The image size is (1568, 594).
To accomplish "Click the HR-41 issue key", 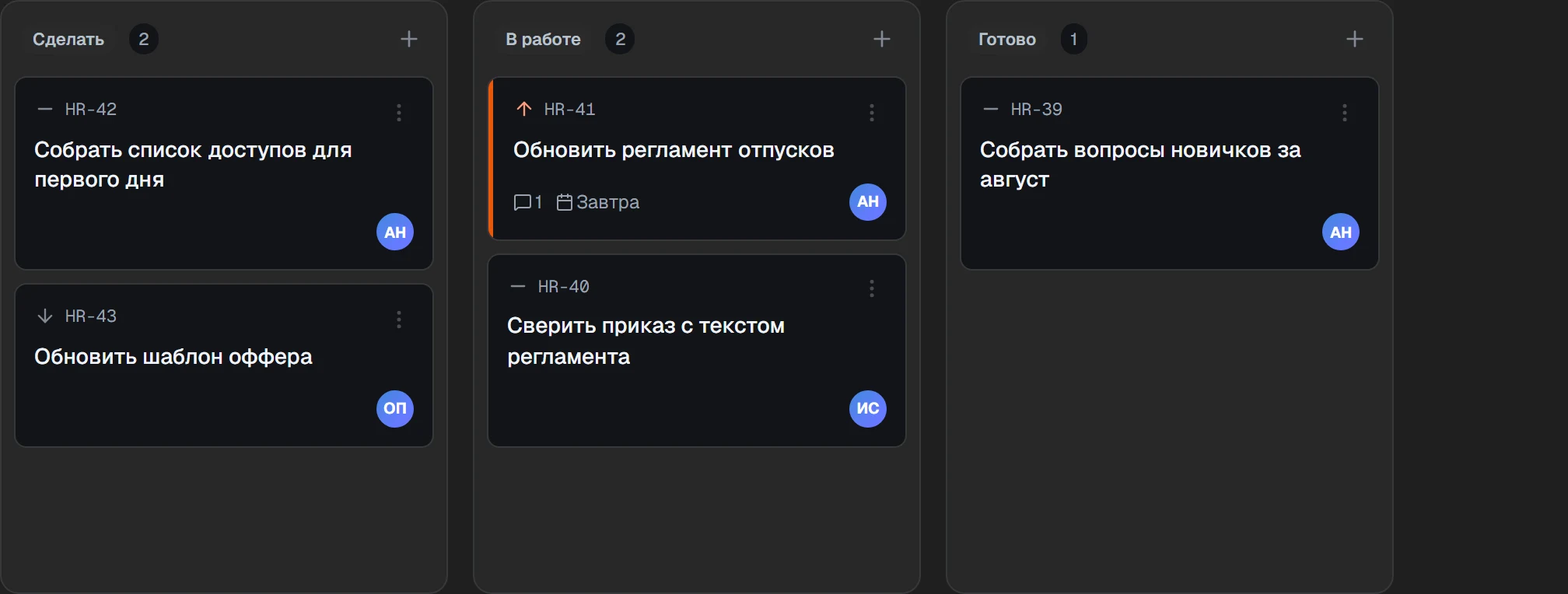I will point(570,110).
